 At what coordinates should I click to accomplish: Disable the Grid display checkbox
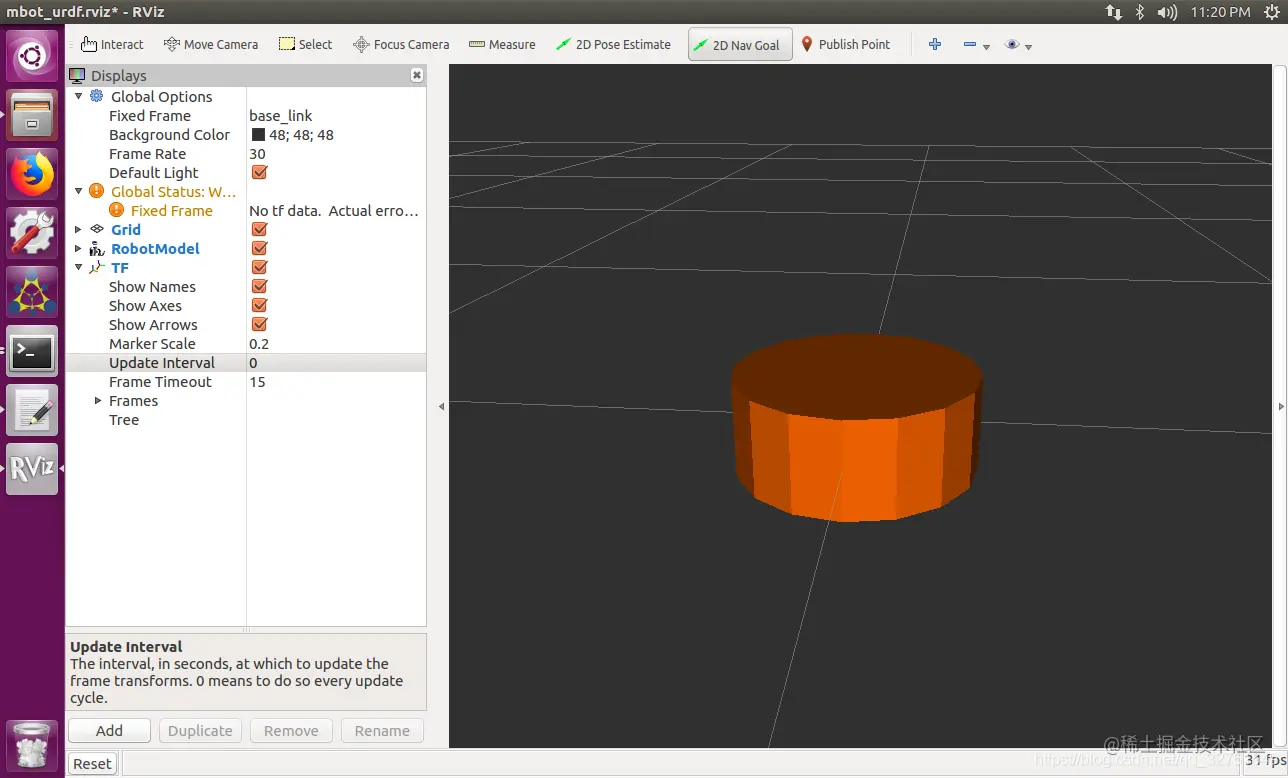[259, 229]
